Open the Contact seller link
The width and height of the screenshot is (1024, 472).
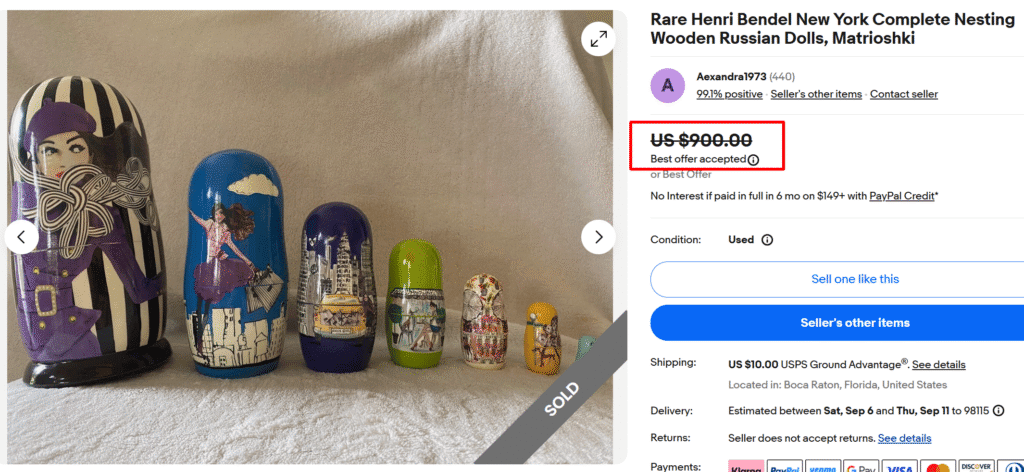click(903, 94)
